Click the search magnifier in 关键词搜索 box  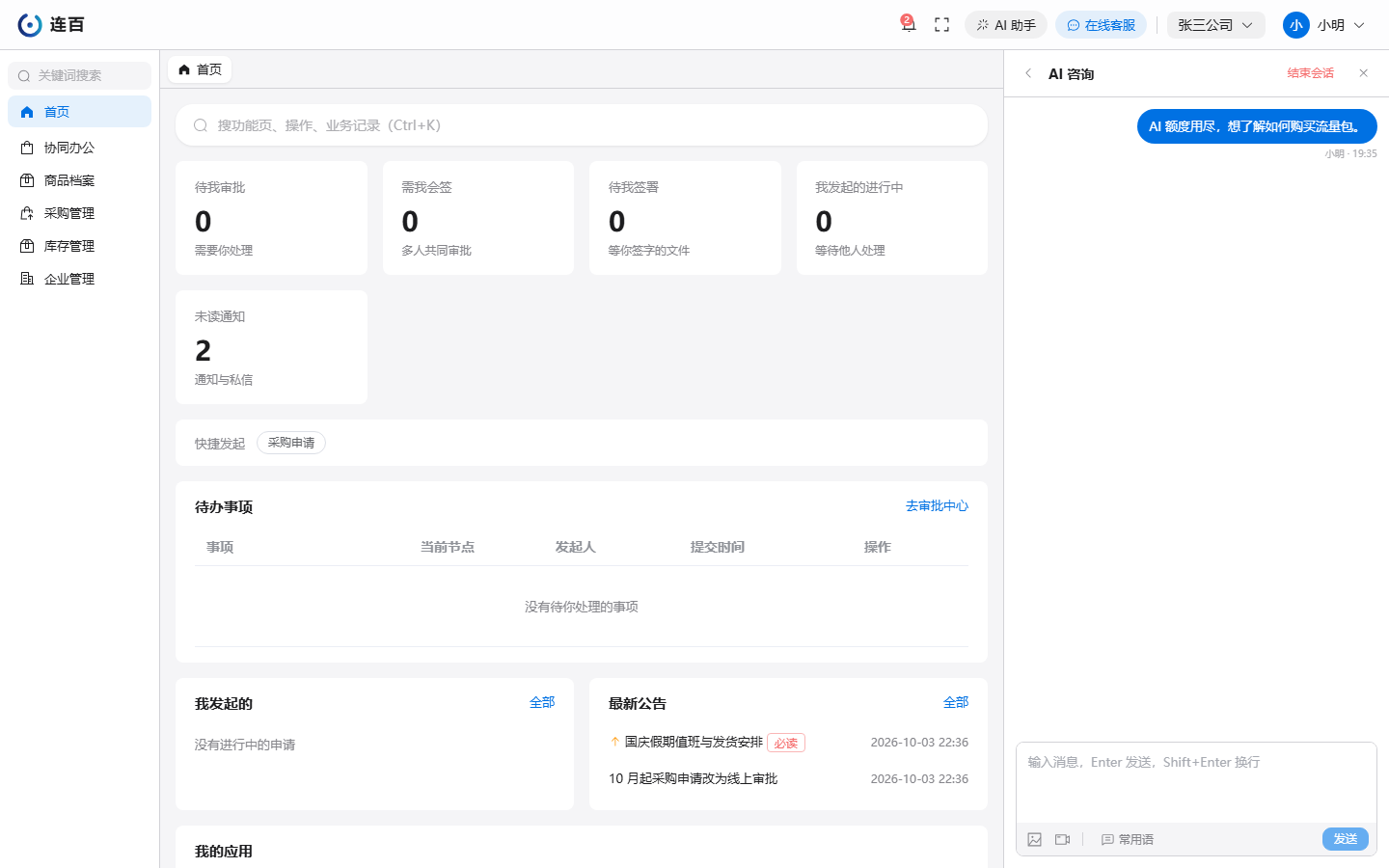point(24,76)
